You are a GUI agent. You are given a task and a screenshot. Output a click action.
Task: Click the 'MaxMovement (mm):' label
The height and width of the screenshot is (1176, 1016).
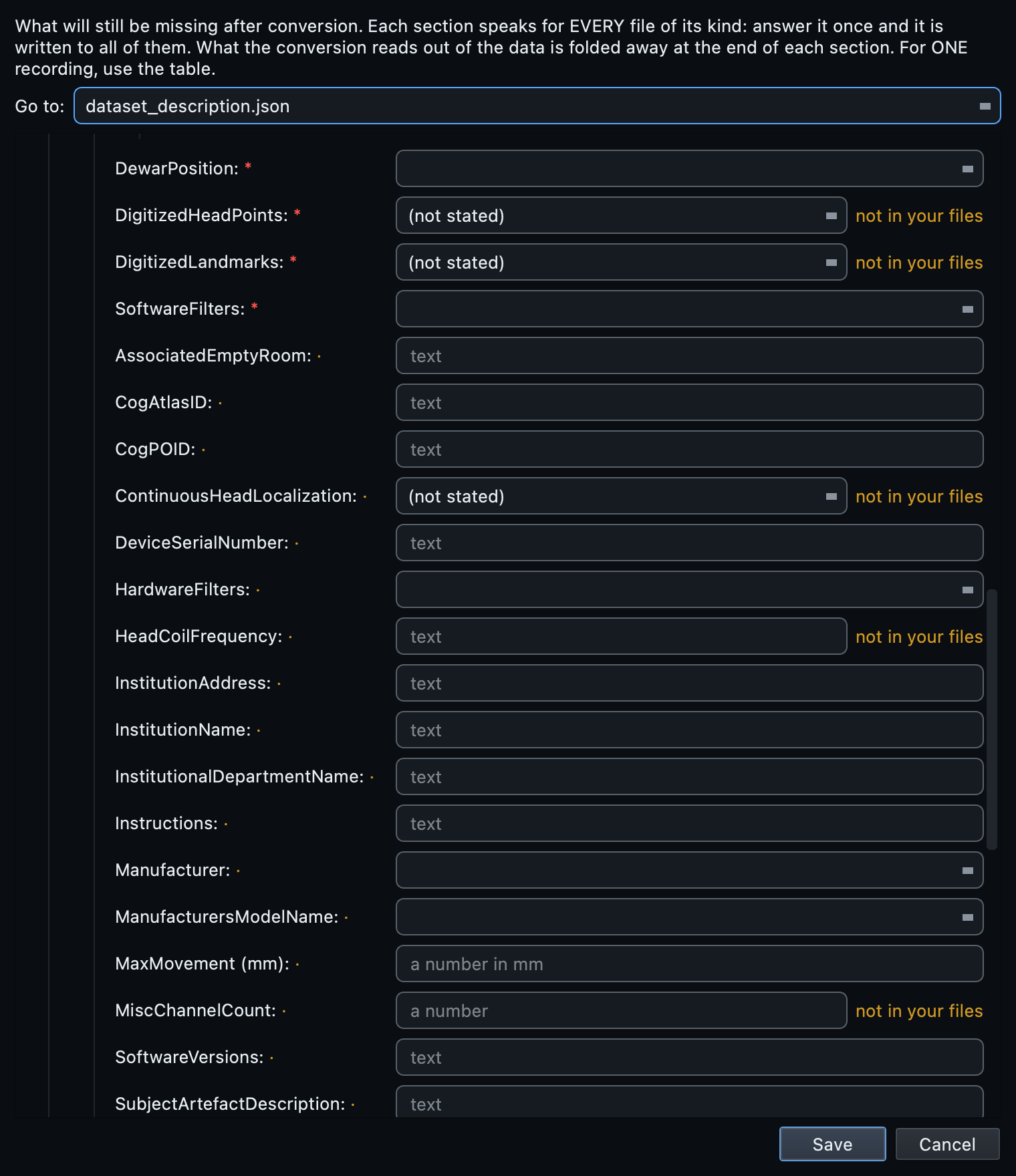[202, 964]
